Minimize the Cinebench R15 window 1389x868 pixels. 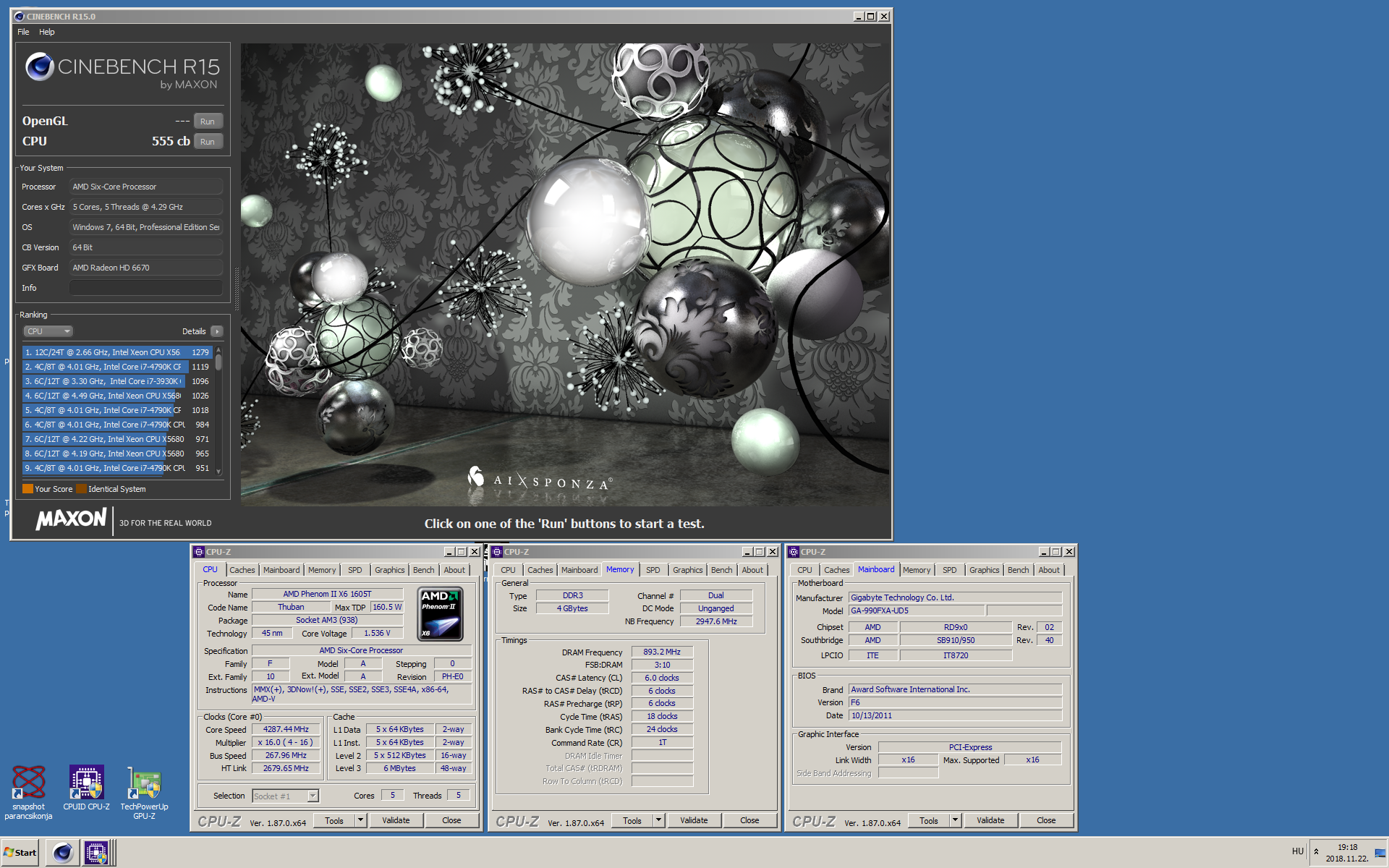(x=859, y=16)
